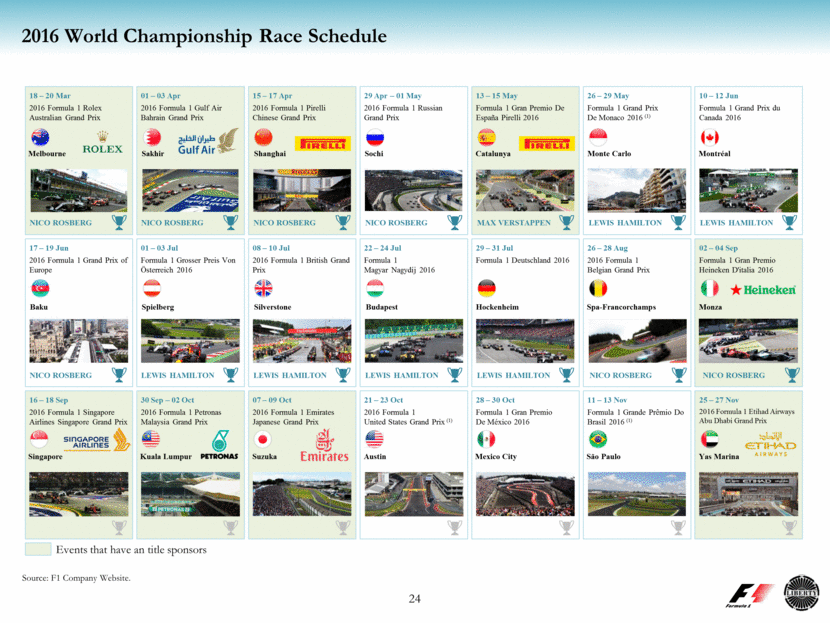Click the Petronas logo for Kuala Lumpur
Image resolution: width=830 pixels, height=623 pixels.
[219, 445]
